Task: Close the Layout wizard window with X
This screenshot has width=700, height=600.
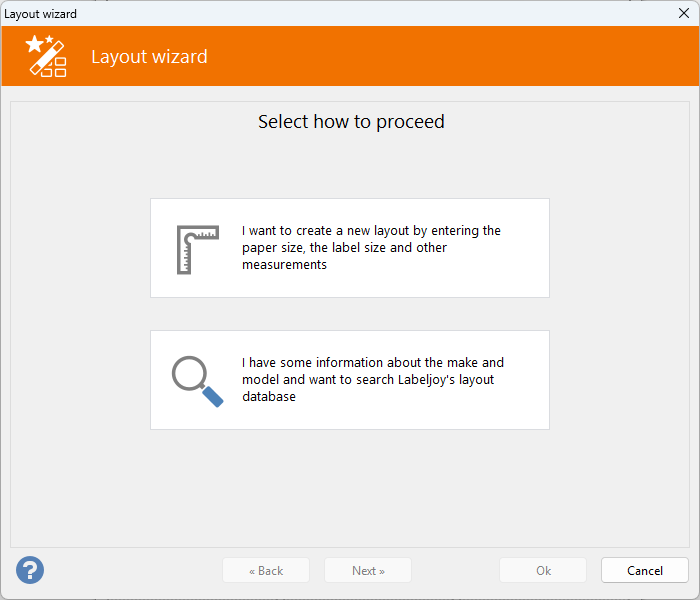Action: pyautogui.click(x=683, y=13)
